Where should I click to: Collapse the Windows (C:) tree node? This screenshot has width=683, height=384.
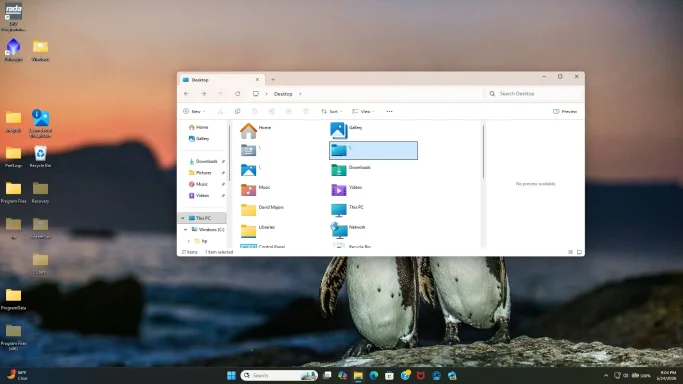click(186, 229)
